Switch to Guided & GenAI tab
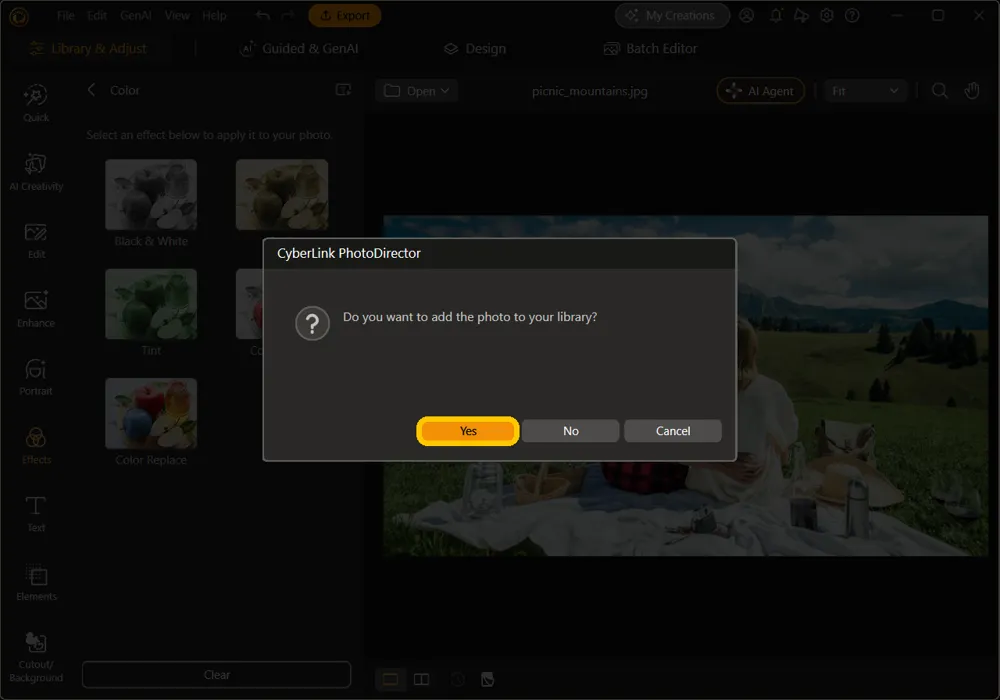This screenshot has height=700, width=1000. (x=299, y=48)
